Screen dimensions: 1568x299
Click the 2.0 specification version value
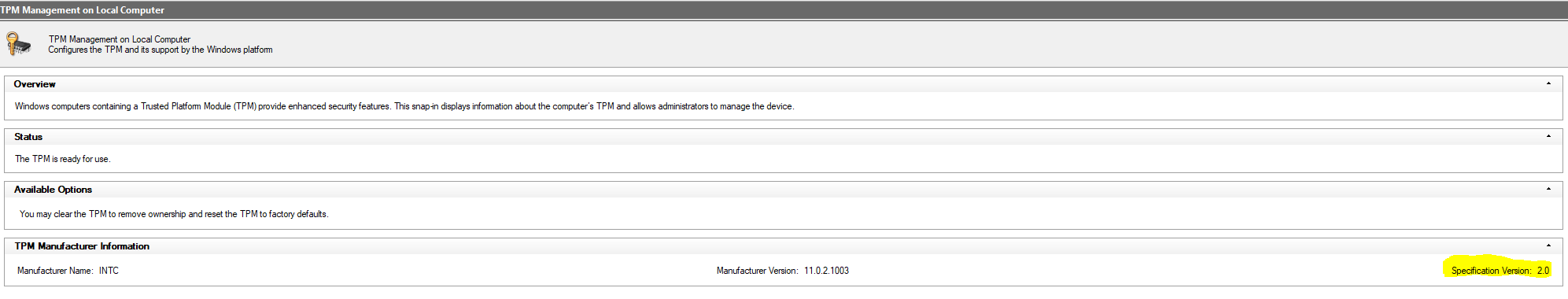pyautogui.click(x=1543, y=271)
